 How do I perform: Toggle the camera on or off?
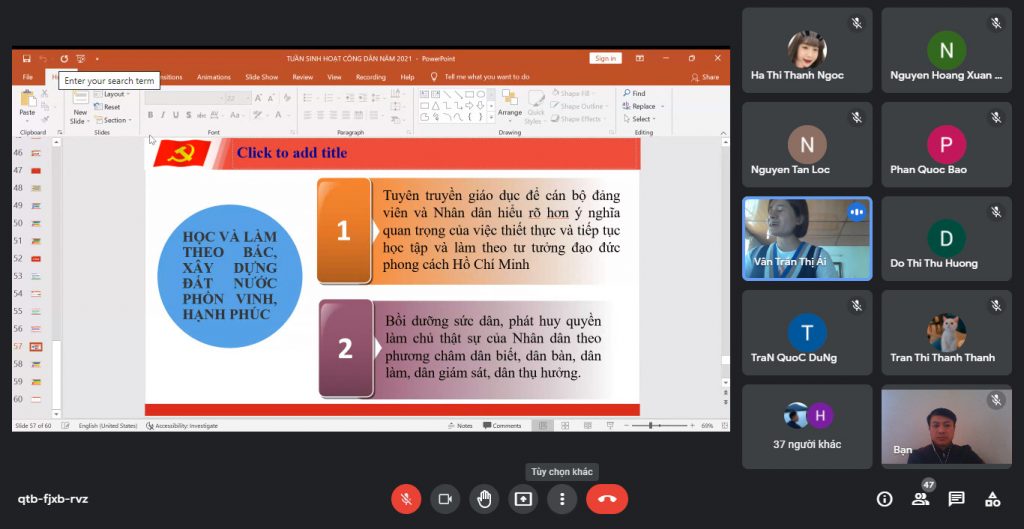click(445, 498)
